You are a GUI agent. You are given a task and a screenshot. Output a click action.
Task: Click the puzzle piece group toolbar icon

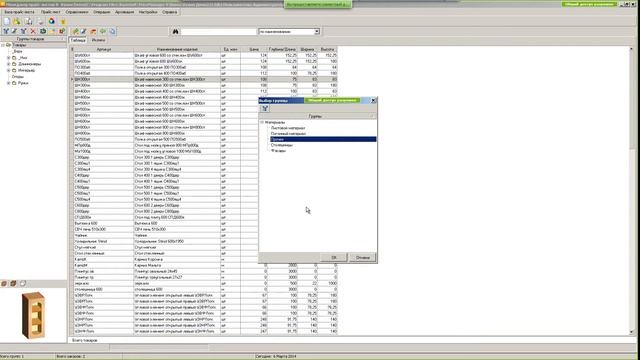coord(62,31)
